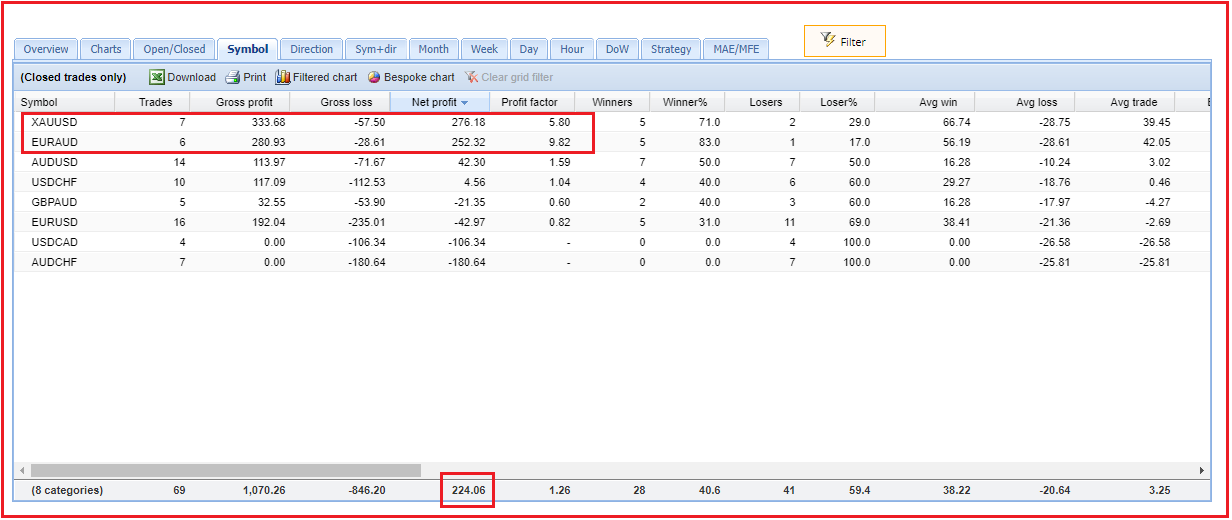The height and width of the screenshot is (520, 1232).
Task: Open the Bespoke chart pie icon
Action: pos(374,77)
